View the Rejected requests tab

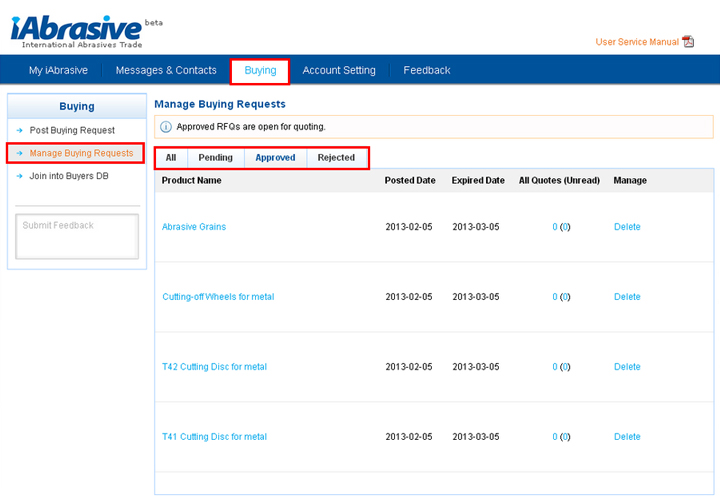(x=336, y=157)
